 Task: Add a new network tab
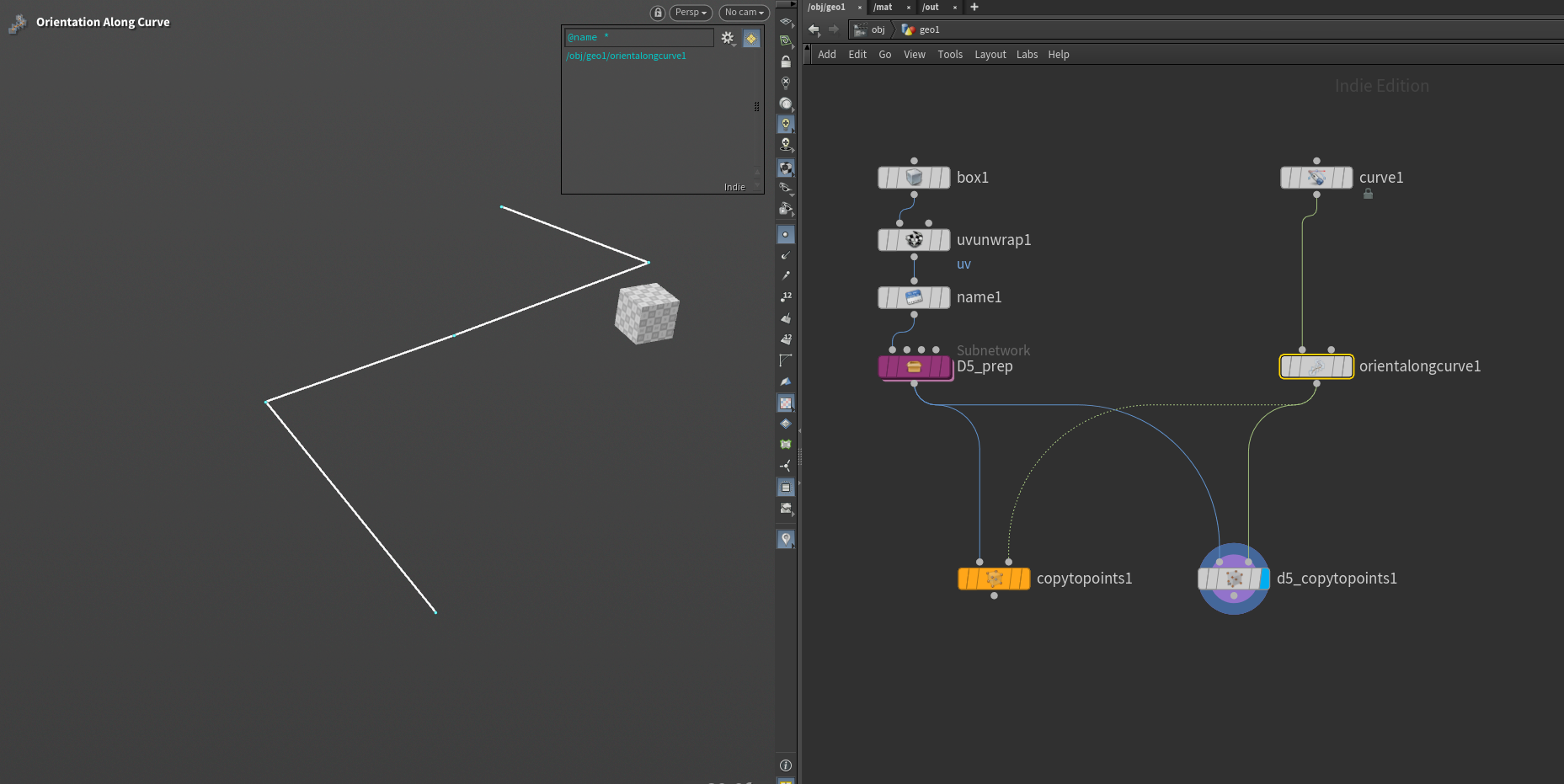click(x=974, y=7)
